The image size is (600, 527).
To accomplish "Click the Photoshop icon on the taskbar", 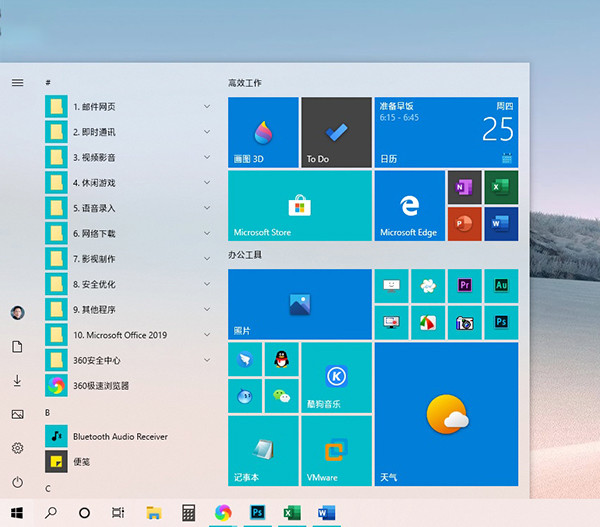I will (256, 512).
